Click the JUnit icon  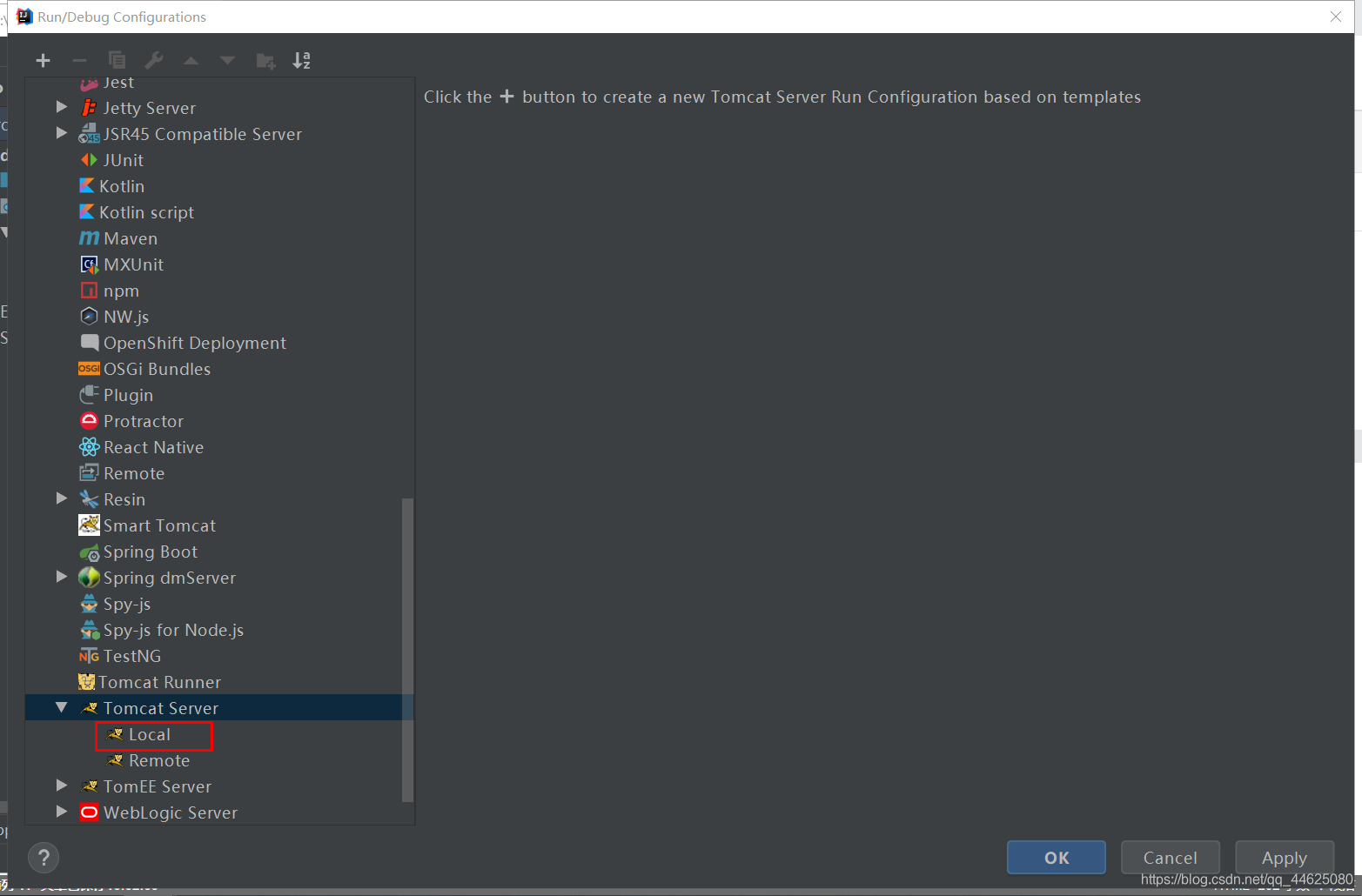(89, 160)
